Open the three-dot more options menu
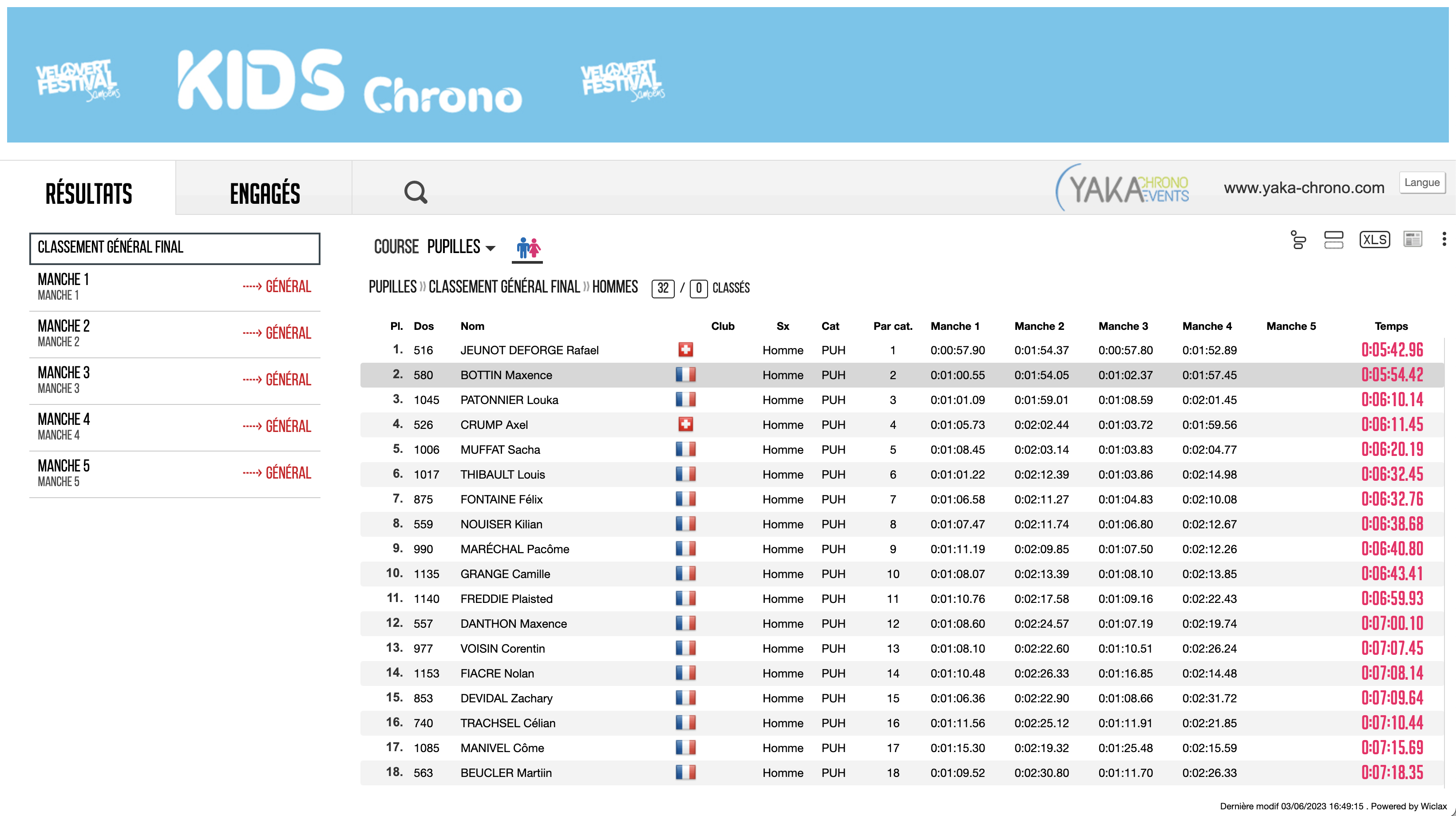 pos(1444,239)
